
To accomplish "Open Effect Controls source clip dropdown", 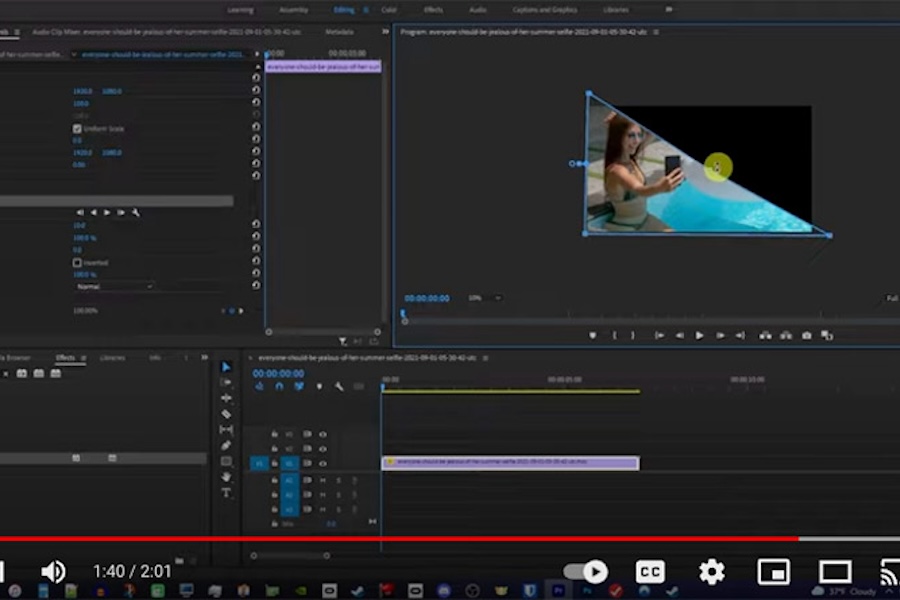I will pyautogui.click(x=74, y=55).
